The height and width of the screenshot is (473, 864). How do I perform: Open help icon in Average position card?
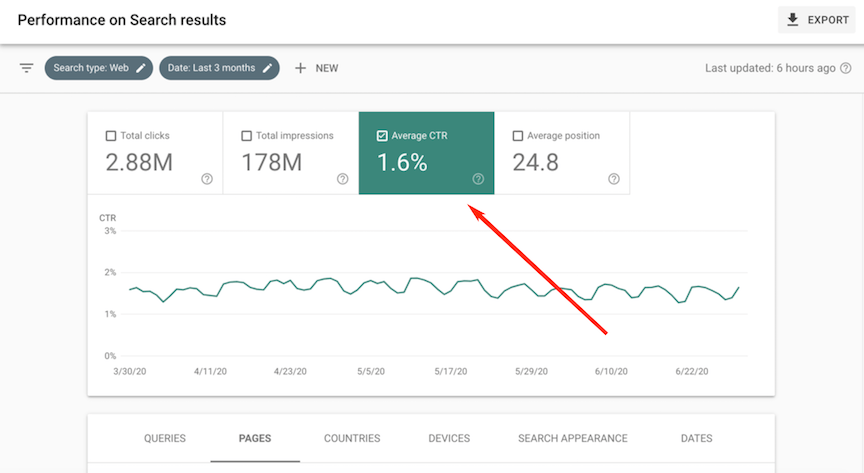(613, 179)
